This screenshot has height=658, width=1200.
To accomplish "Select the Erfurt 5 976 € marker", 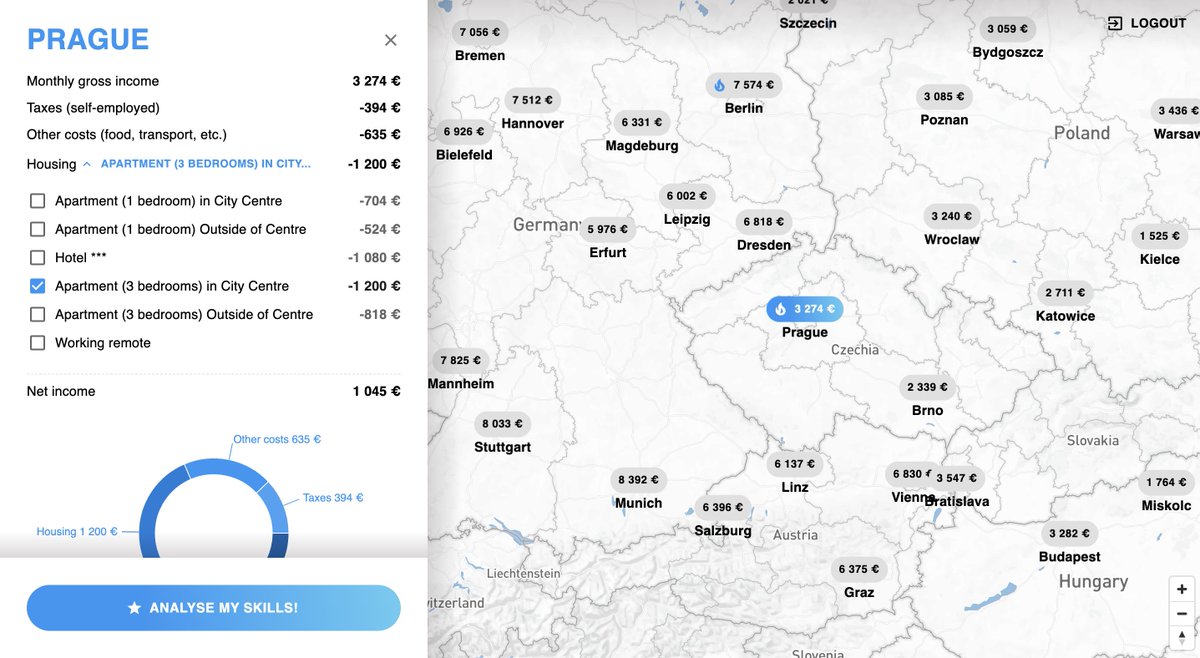I will 608,230.
